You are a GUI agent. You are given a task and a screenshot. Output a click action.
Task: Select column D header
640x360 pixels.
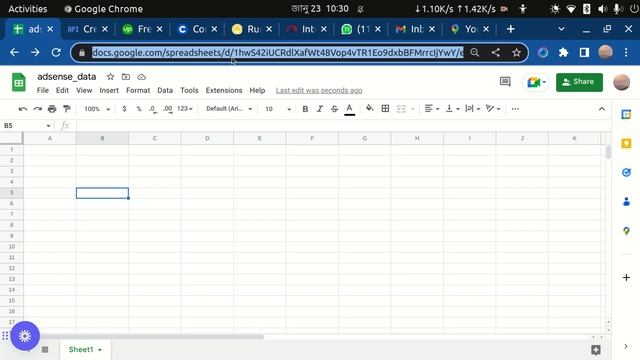[x=207, y=138]
